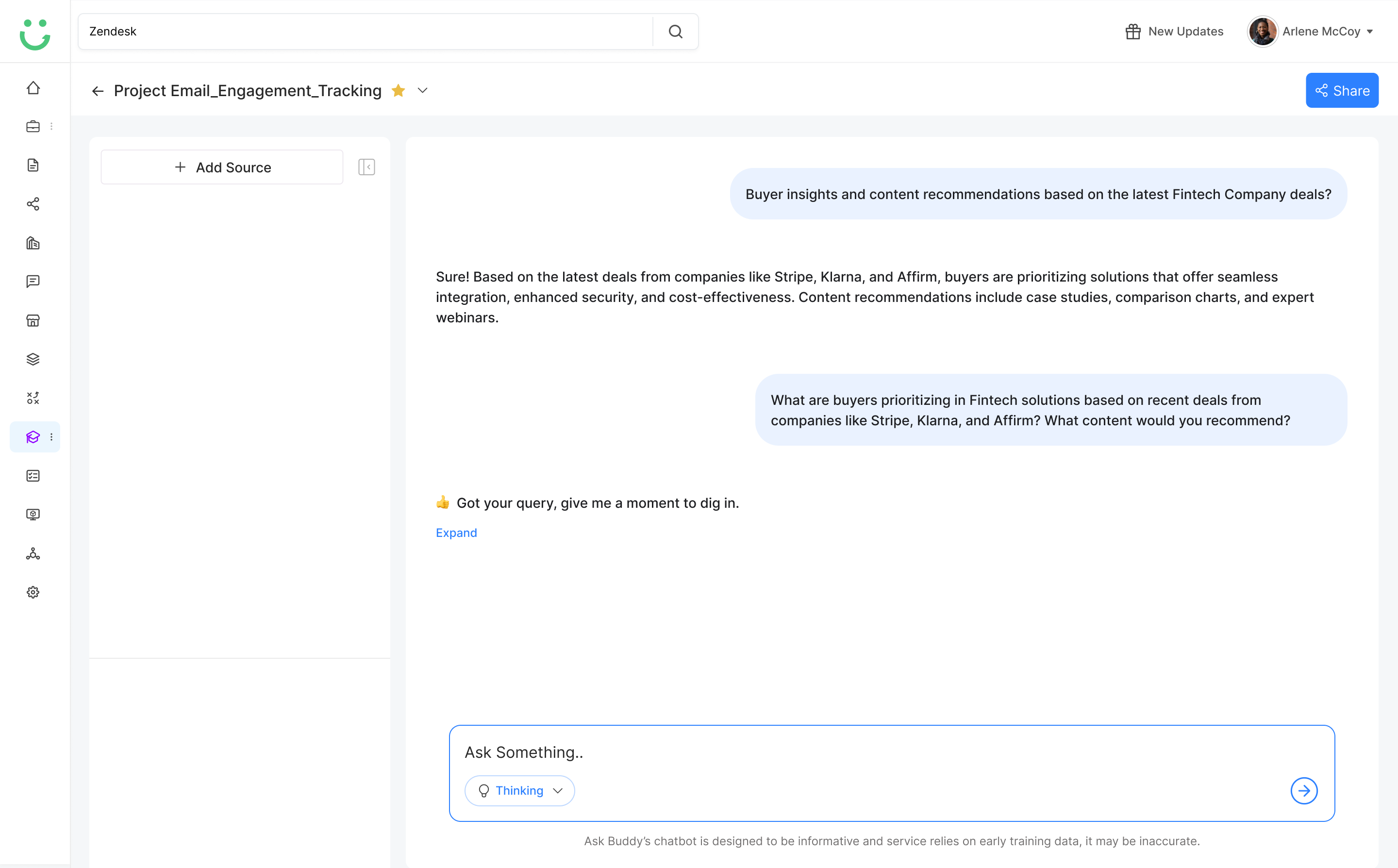Click the Add Source button
Viewport: 1398px width, 868px height.
click(x=222, y=167)
